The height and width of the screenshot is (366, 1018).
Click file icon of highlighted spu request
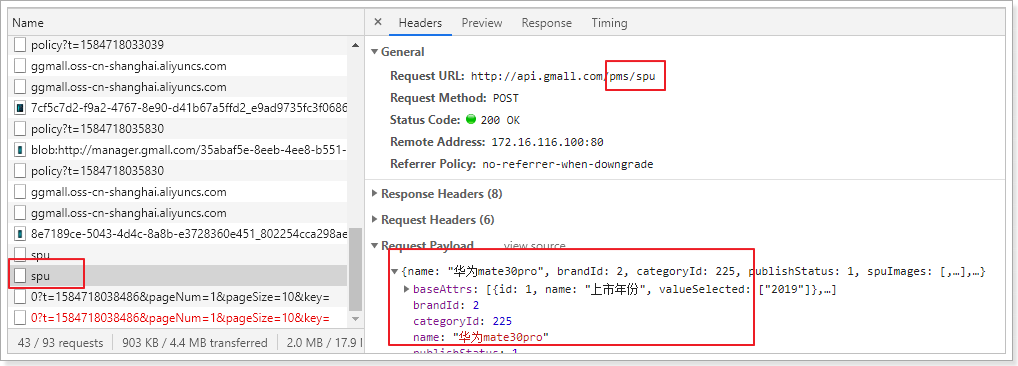20,276
